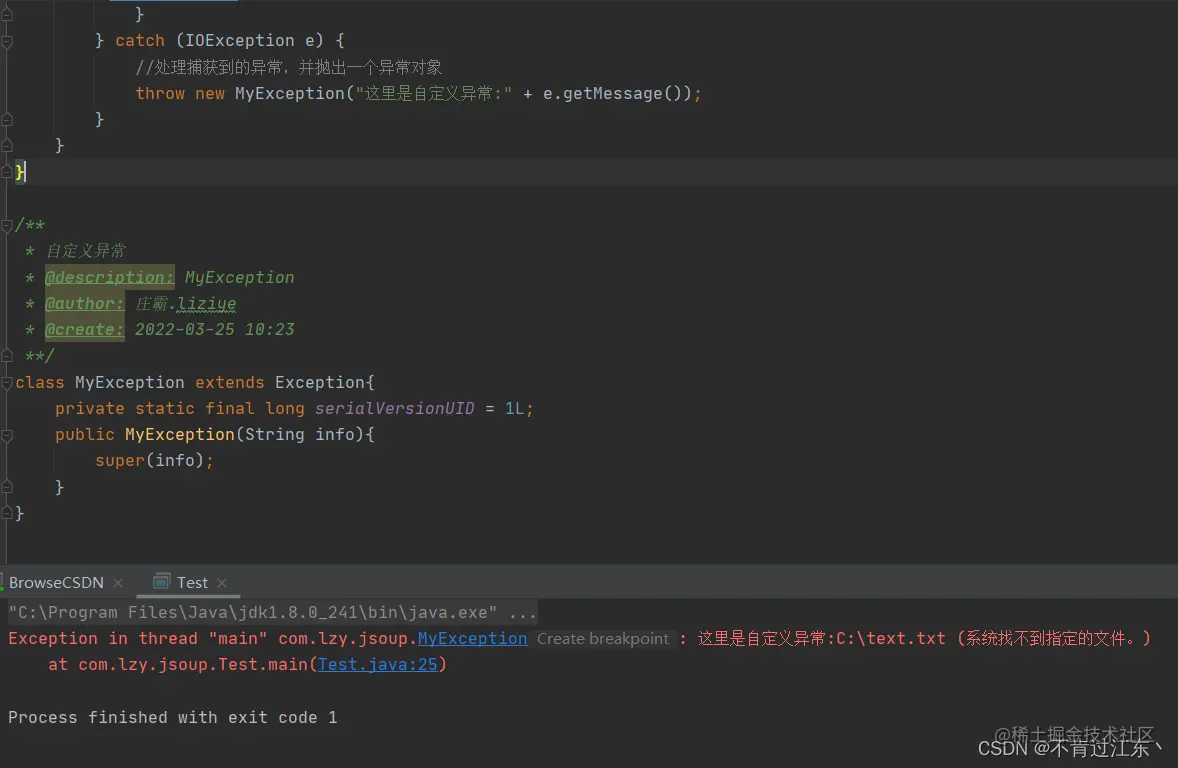Open the Test.java:25 stack trace link
The width and height of the screenshot is (1178, 768).
377,664
